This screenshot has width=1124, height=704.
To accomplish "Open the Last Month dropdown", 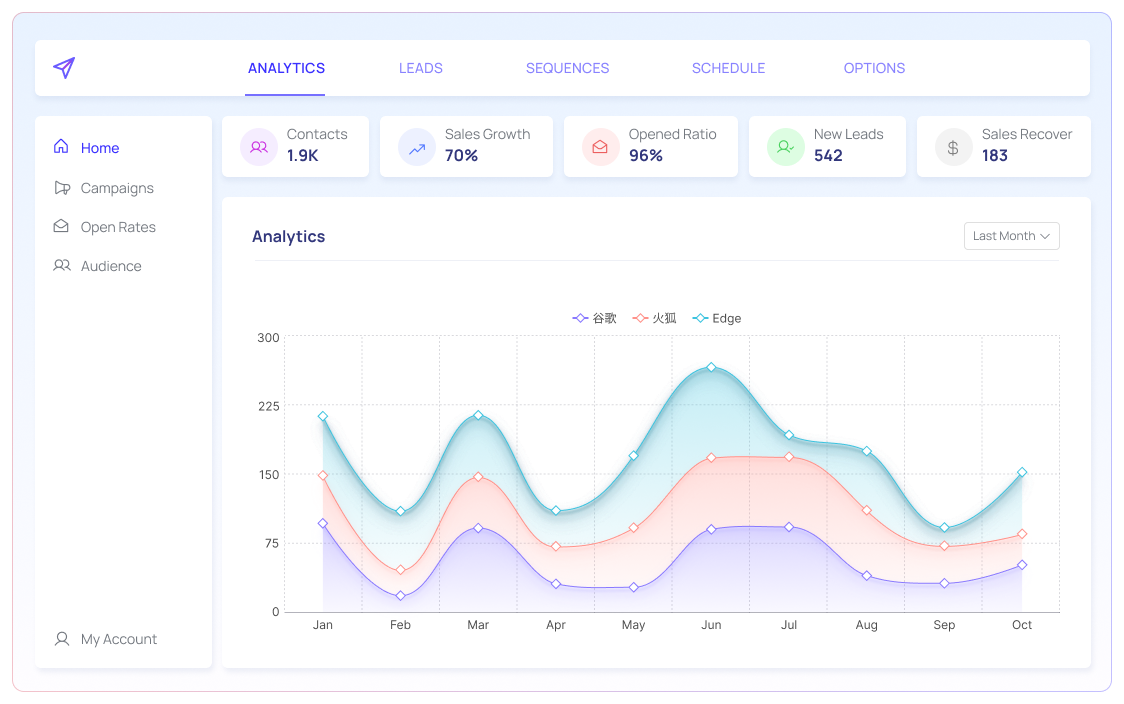I will tap(1011, 236).
